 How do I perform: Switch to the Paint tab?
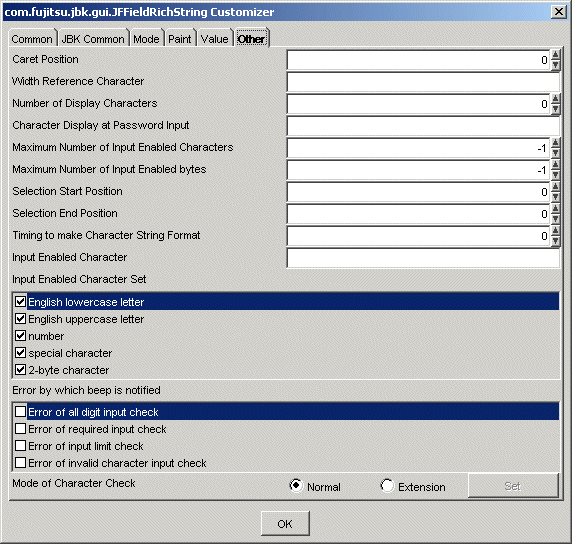tap(179, 38)
